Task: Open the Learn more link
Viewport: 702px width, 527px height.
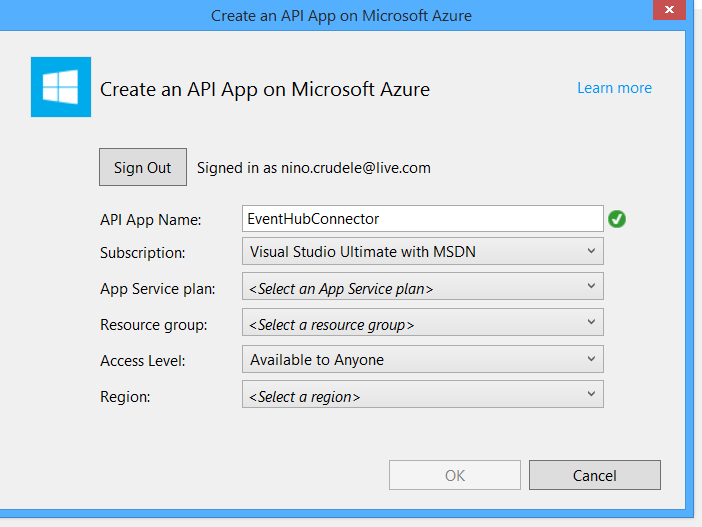Action: pos(614,88)
